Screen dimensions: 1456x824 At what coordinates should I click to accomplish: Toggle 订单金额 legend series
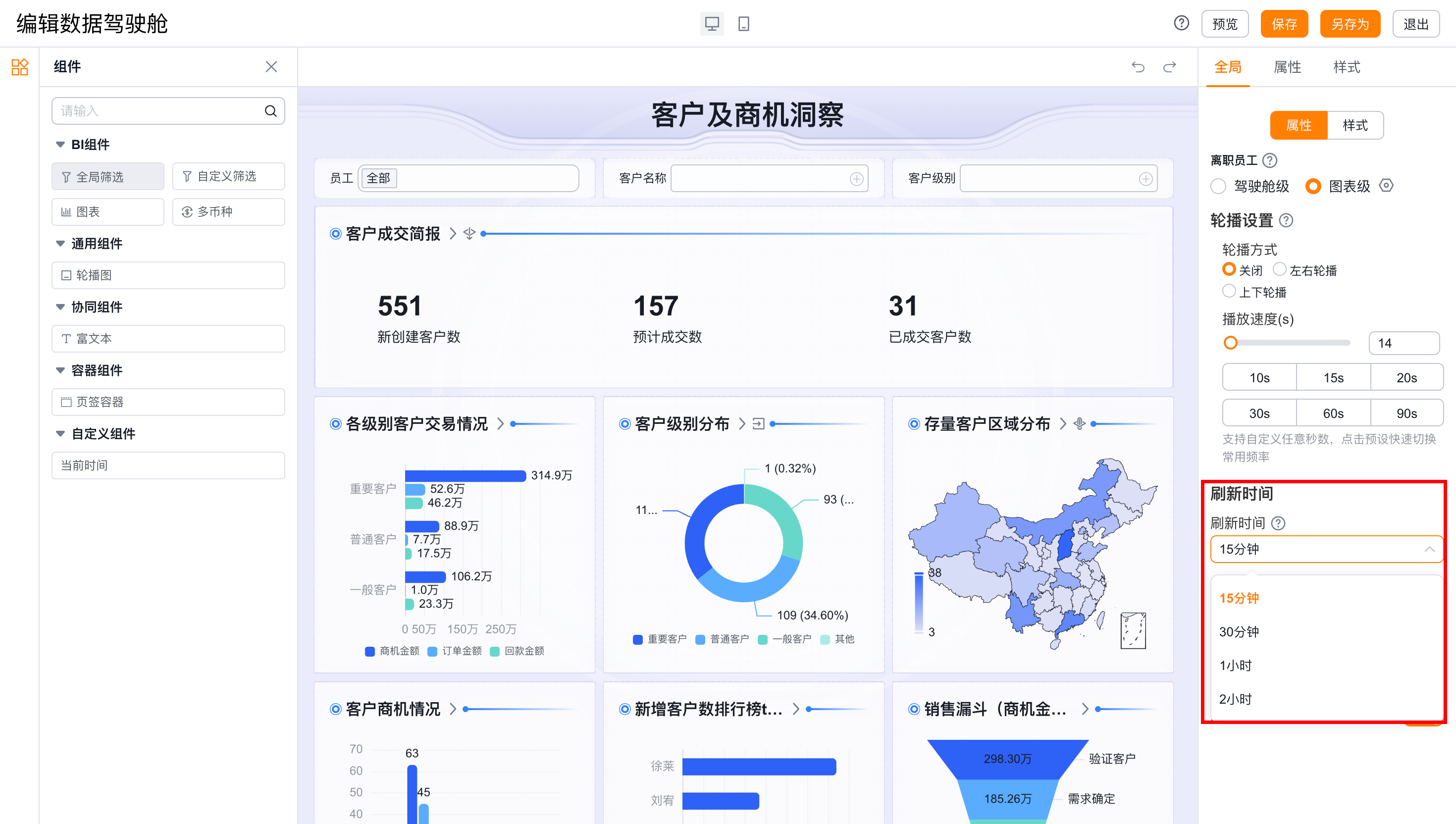(x=455, y=651)
